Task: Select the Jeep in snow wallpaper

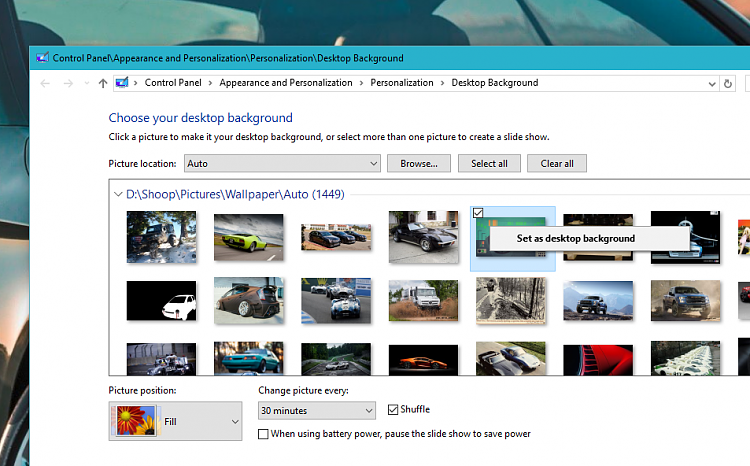Action: [161, 237]
